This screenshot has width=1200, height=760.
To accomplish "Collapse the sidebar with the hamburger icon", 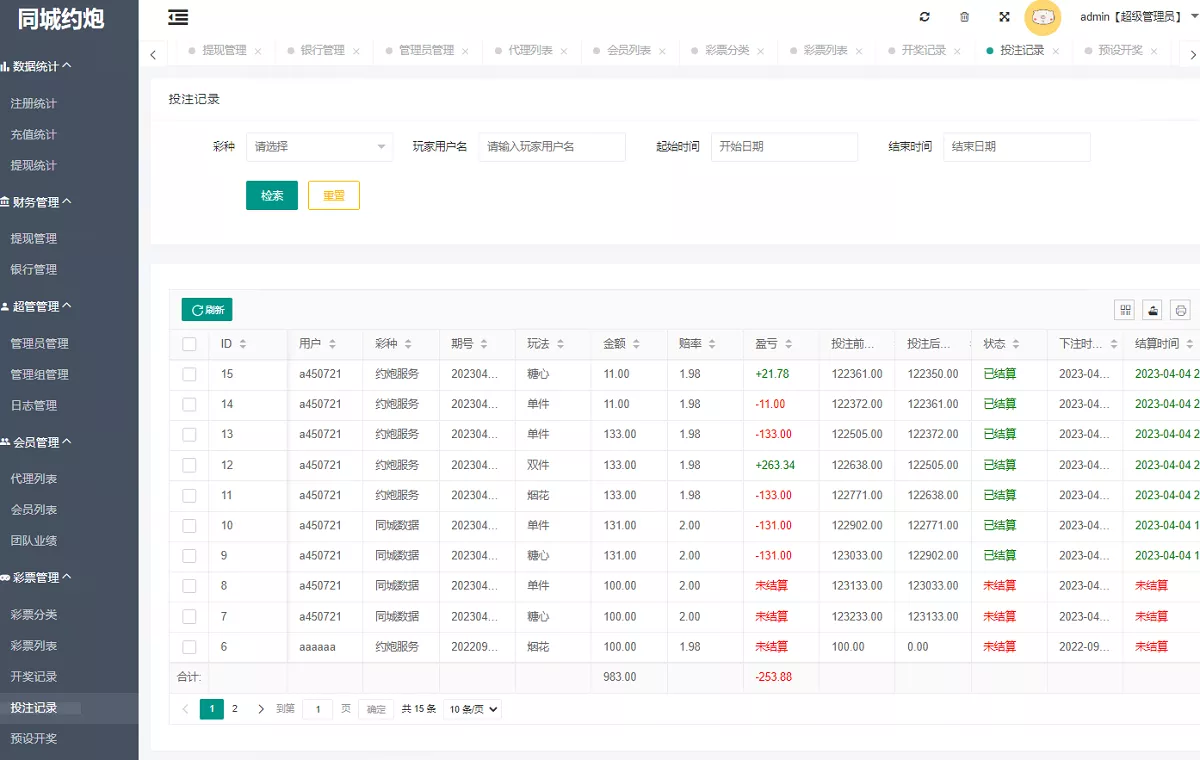I will [177, 17].
